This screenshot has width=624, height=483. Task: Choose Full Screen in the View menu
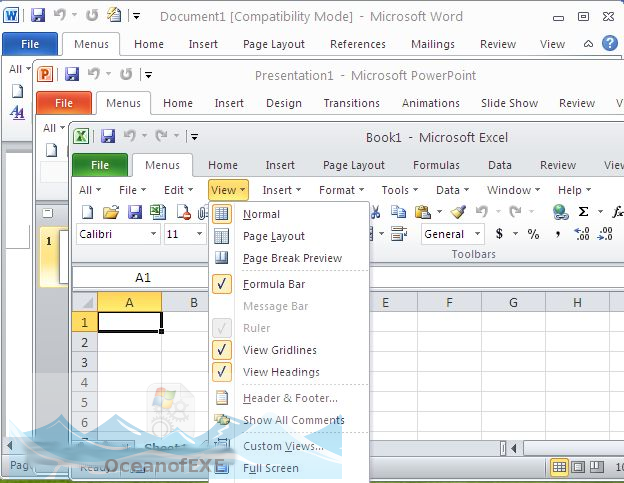(x=289, y=468)
